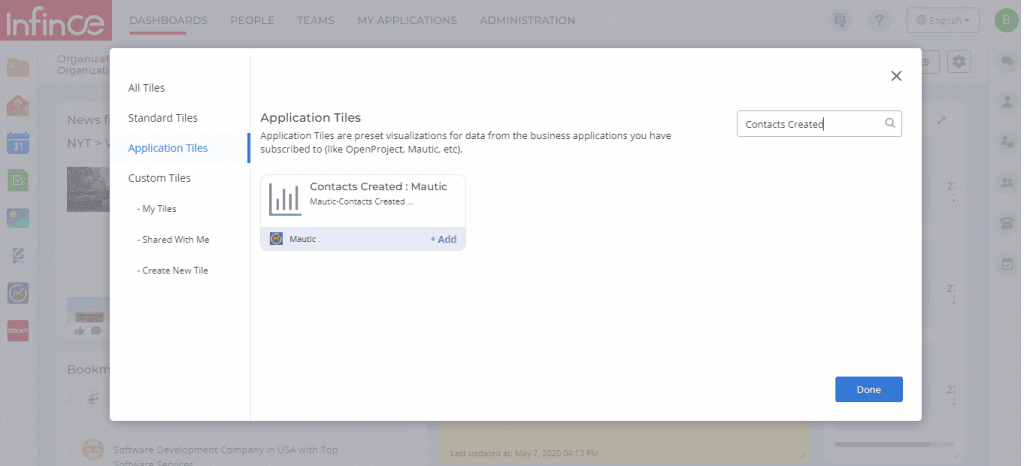Open the help question mark icon

coord(879,20)
